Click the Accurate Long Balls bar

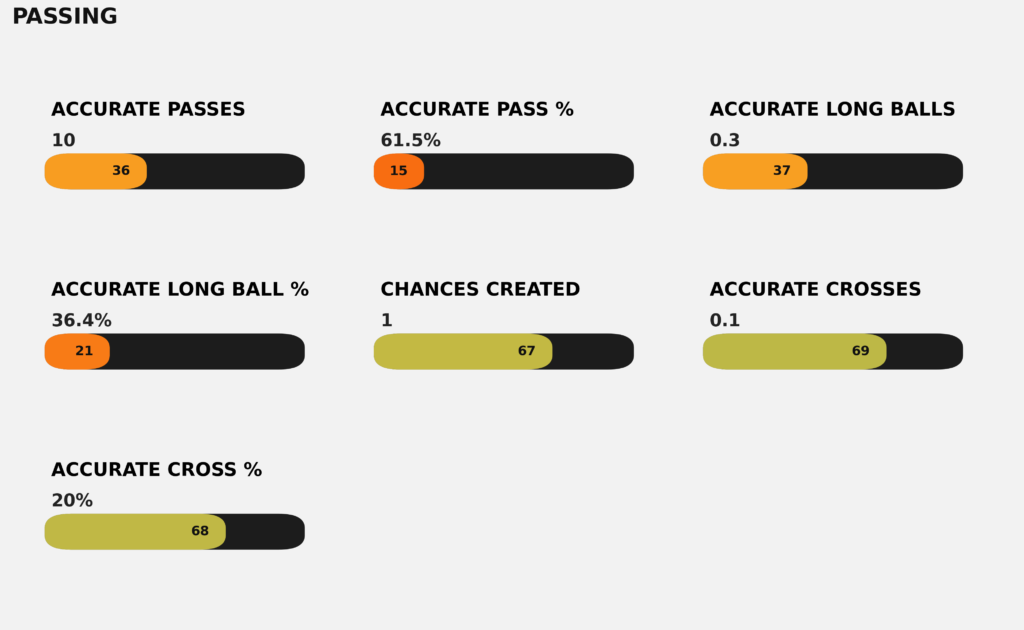point(833,171)
